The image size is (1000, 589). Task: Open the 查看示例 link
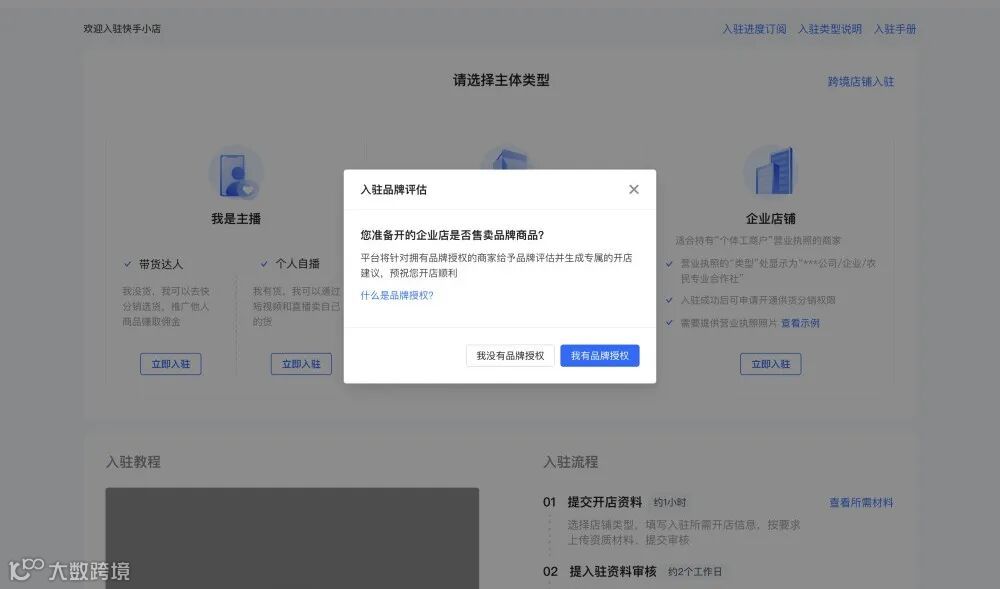(800, 323)
